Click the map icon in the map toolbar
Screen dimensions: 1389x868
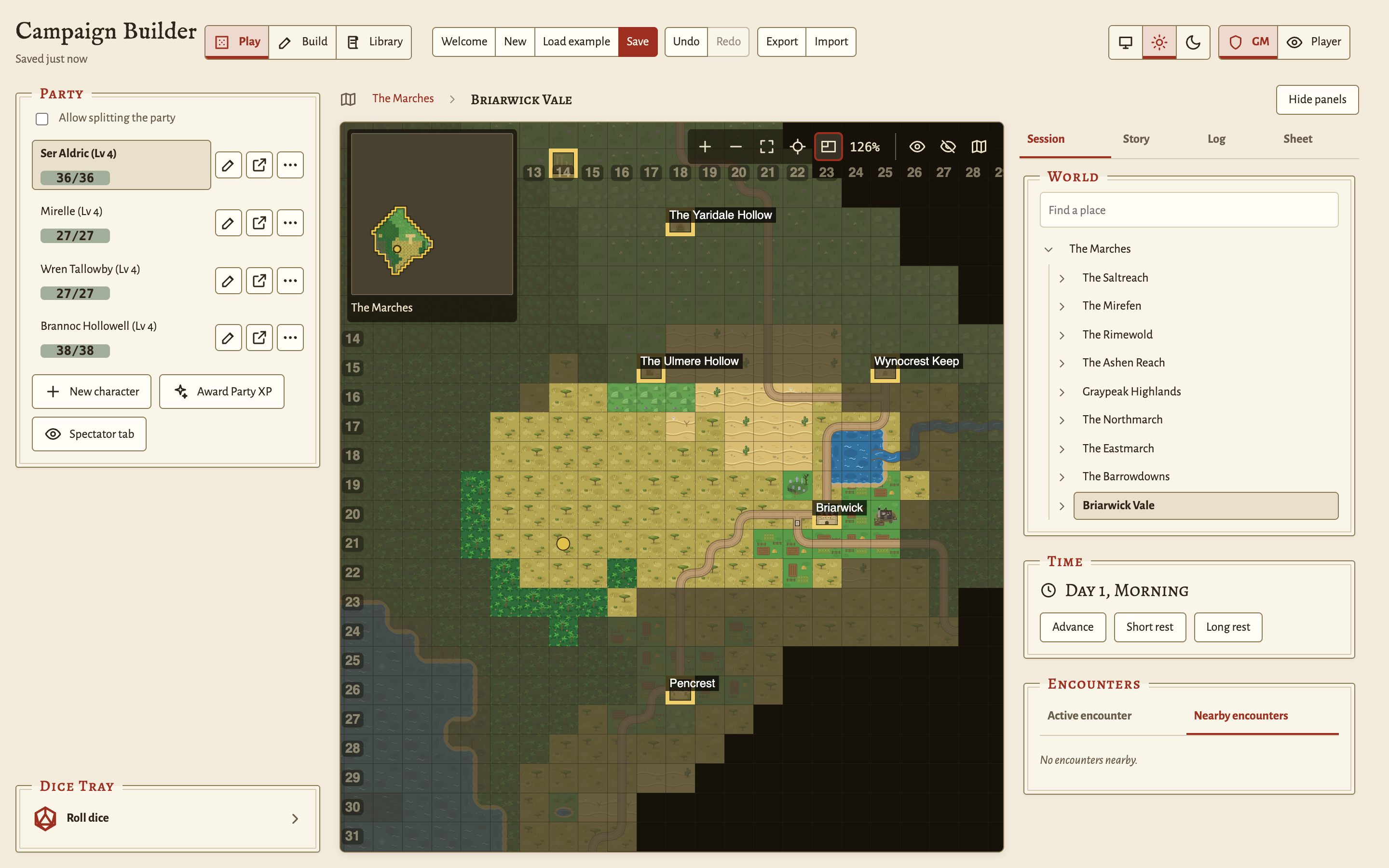979,147
